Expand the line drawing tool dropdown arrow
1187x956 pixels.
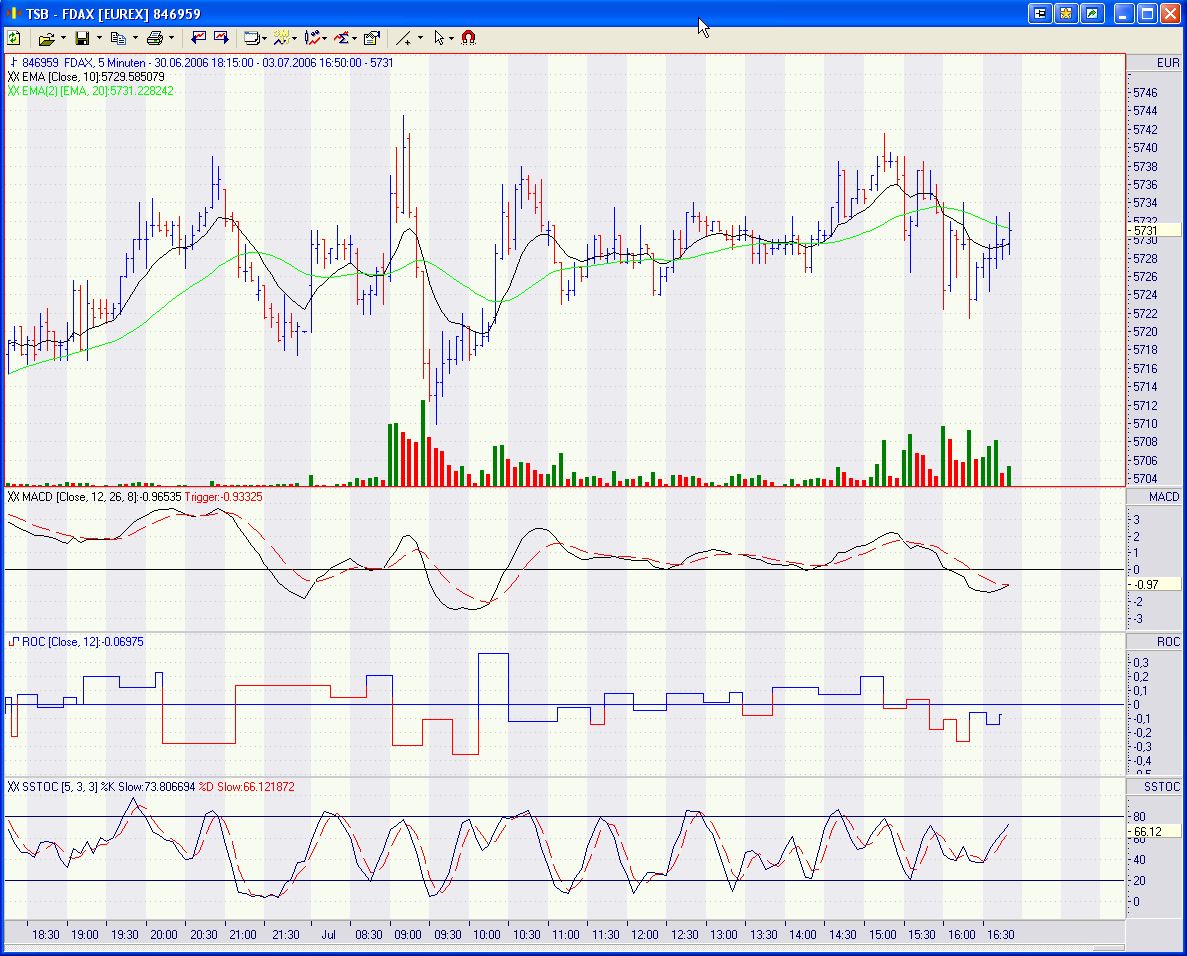click(x=420, y=38)
